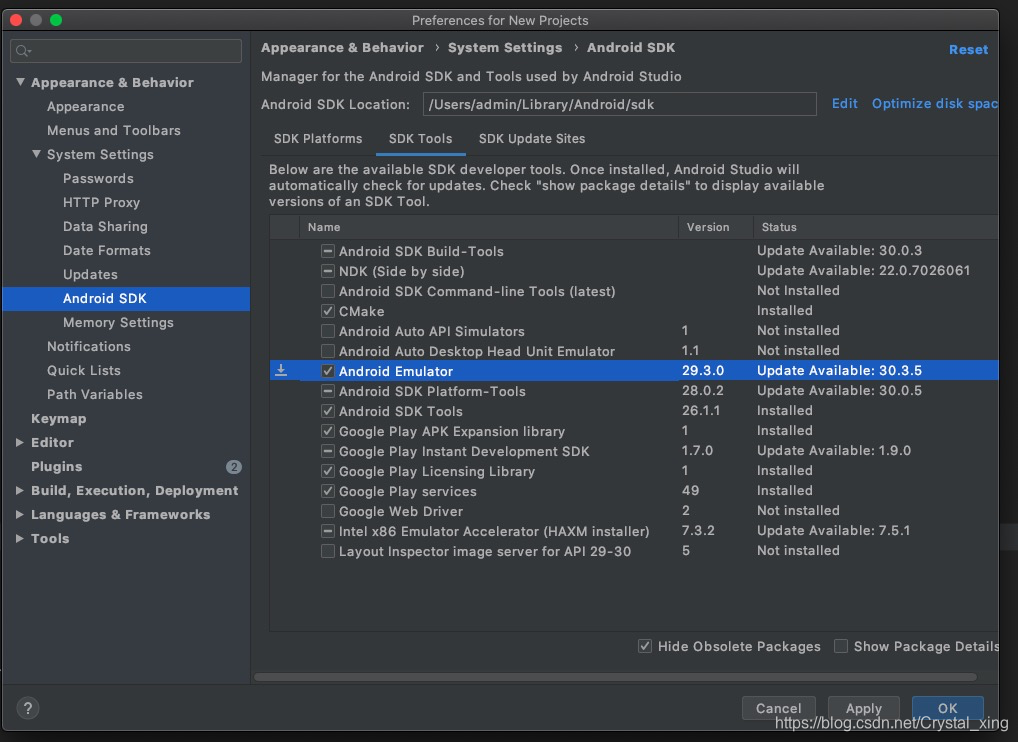Open the Keymap settings
The image size is (1018, 742).
point(58,419)
